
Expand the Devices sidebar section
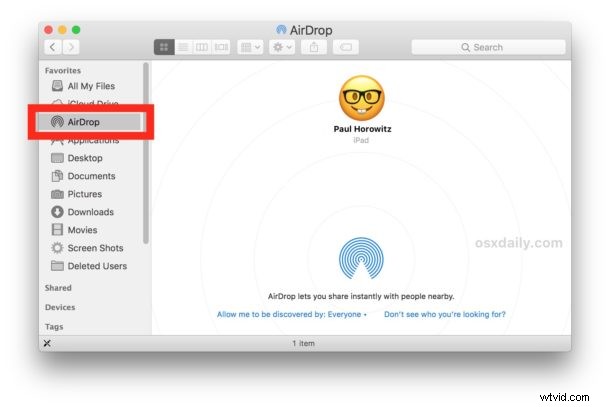pyautogui.click(x=60, y=307)
